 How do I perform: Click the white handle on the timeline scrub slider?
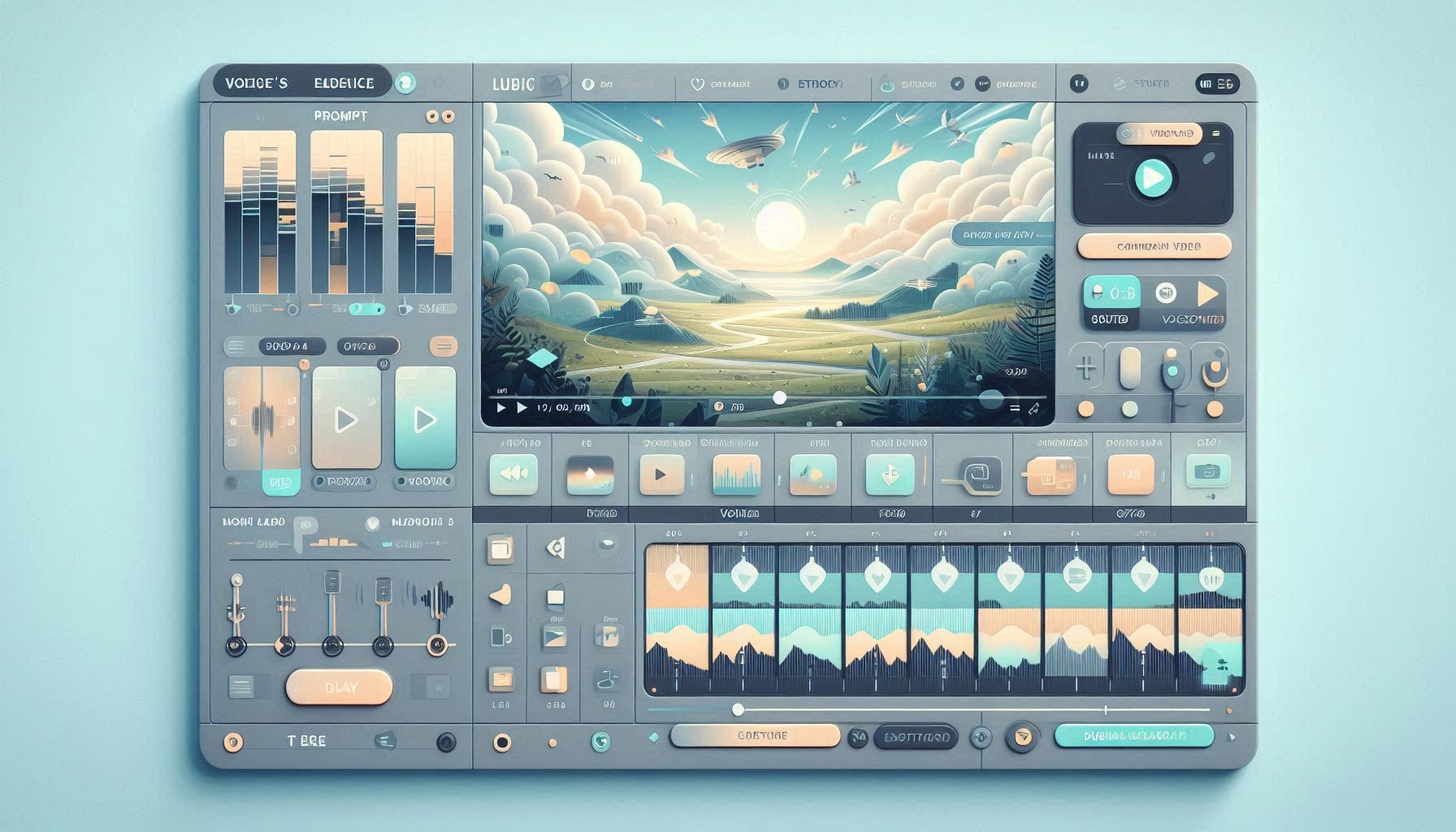coord(738,709)
